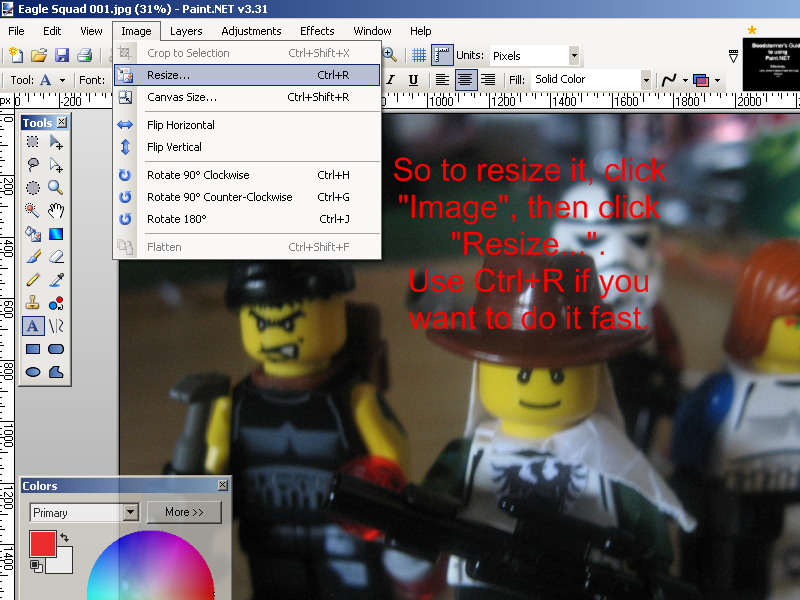The height and width of the screenshot is (600, 800).
Task: Open the Window menu
Action: coord(372,31)
